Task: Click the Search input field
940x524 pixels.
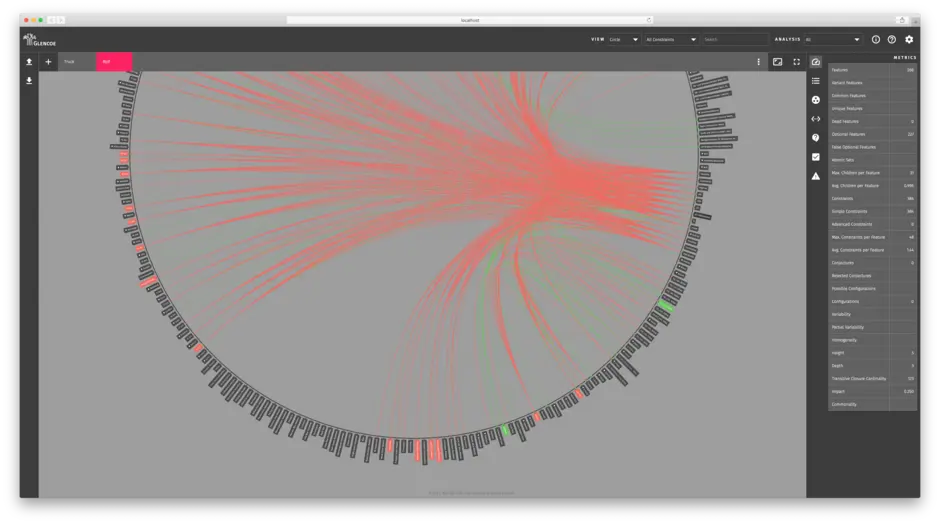Action: (735, 40)
